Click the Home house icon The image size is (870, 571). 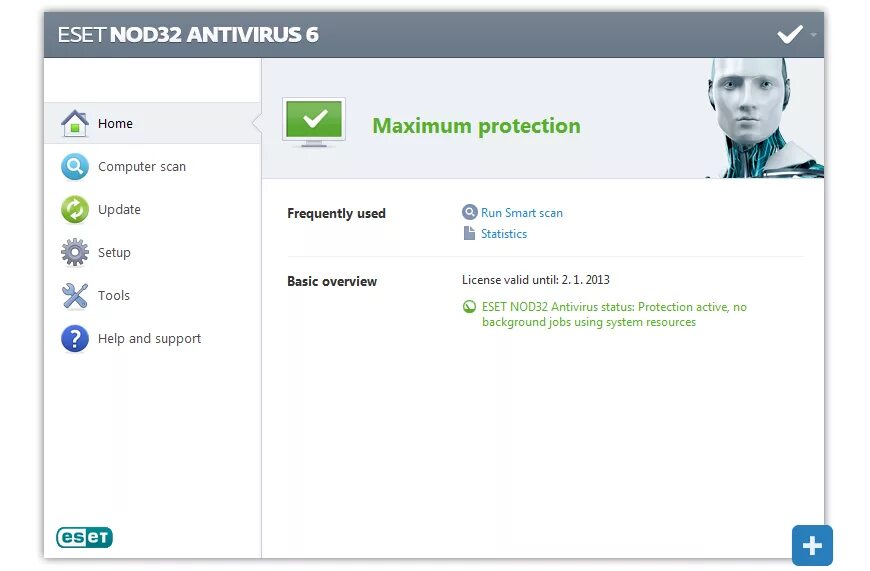point(75,123)
